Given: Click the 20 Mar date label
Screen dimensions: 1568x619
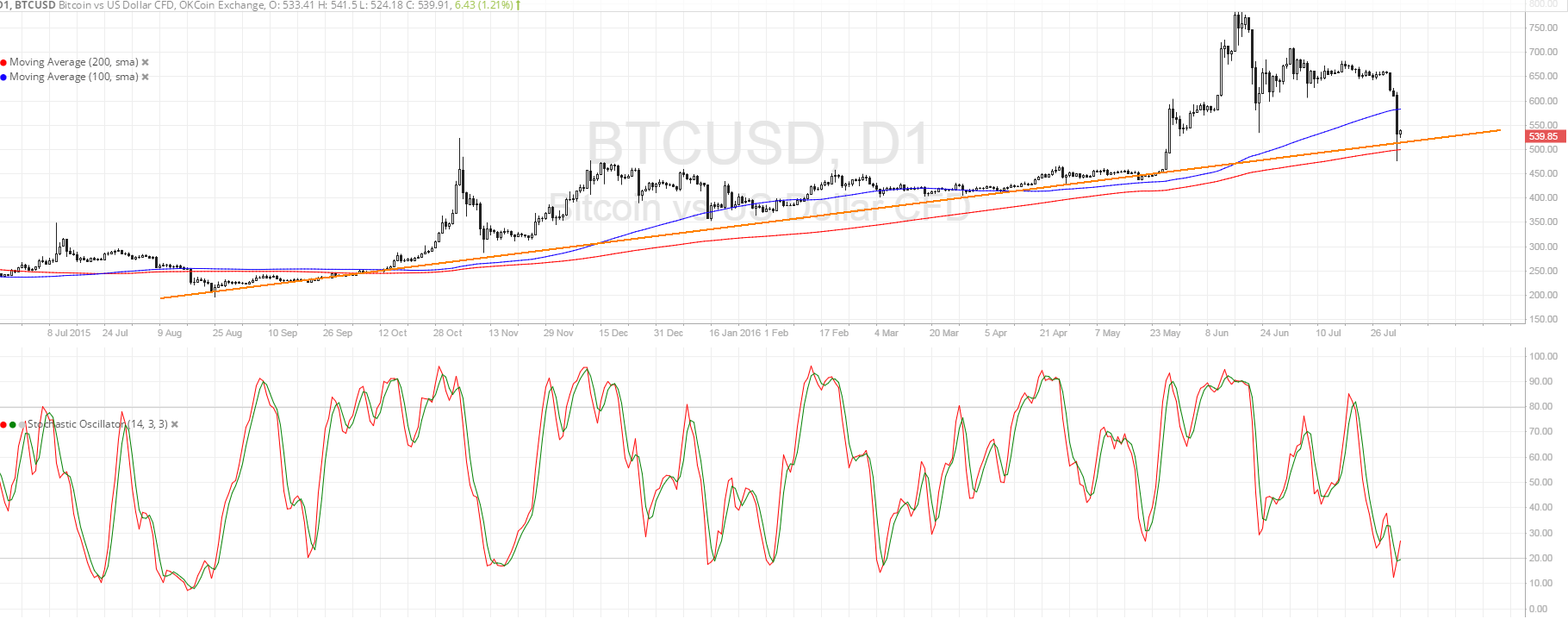Looking at the screenshot, I should pos(944,333).
